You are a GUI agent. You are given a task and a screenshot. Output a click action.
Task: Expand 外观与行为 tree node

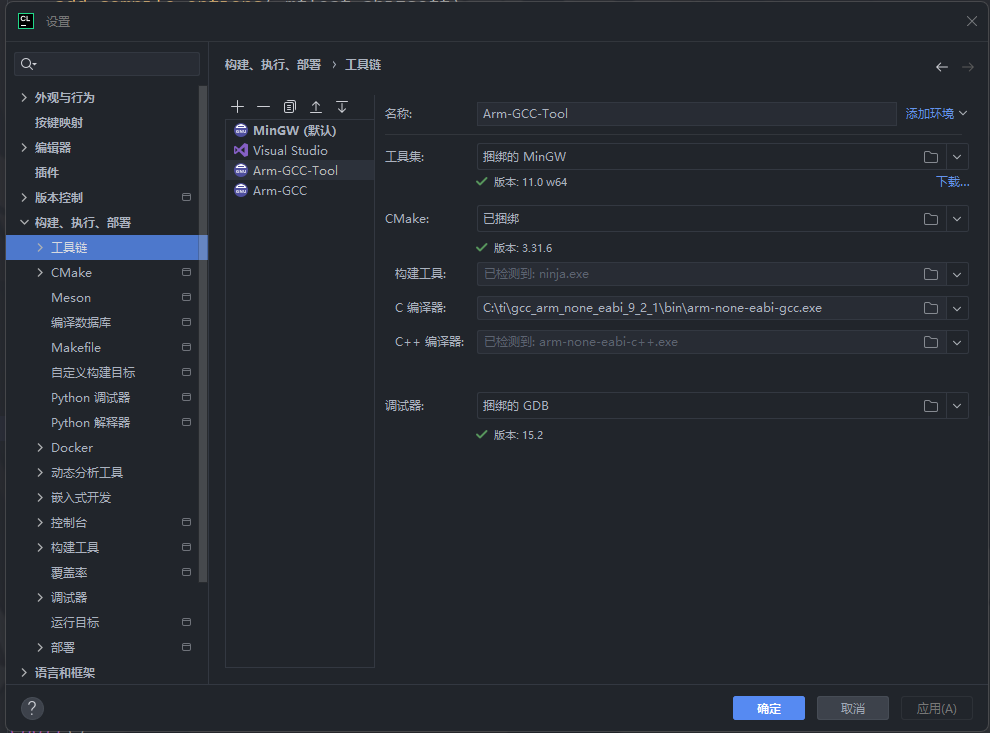(x=24, y=97)
